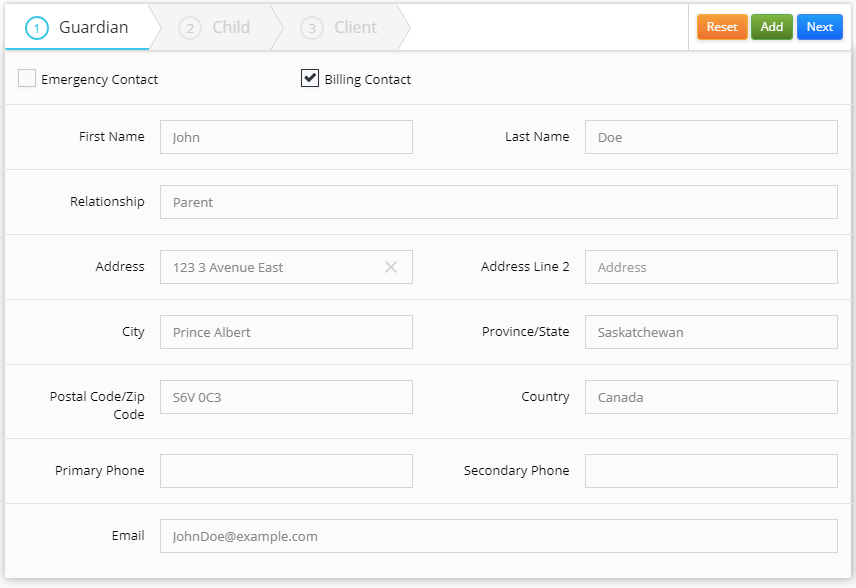The height and width of the screenshot is (588, 856).
Task: Click the blue Next button
Action: pyautogui.click(x=819, y=27)
